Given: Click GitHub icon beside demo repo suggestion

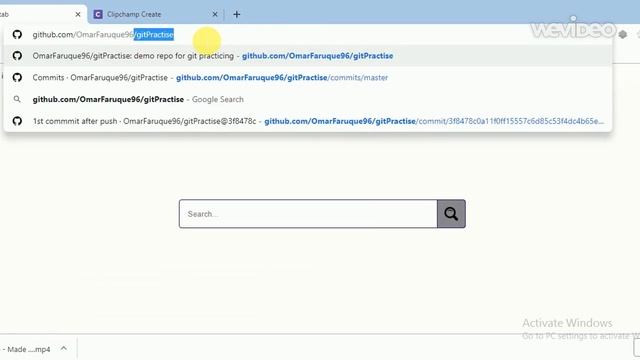Looking at the screenshot, I should [17, 56].
